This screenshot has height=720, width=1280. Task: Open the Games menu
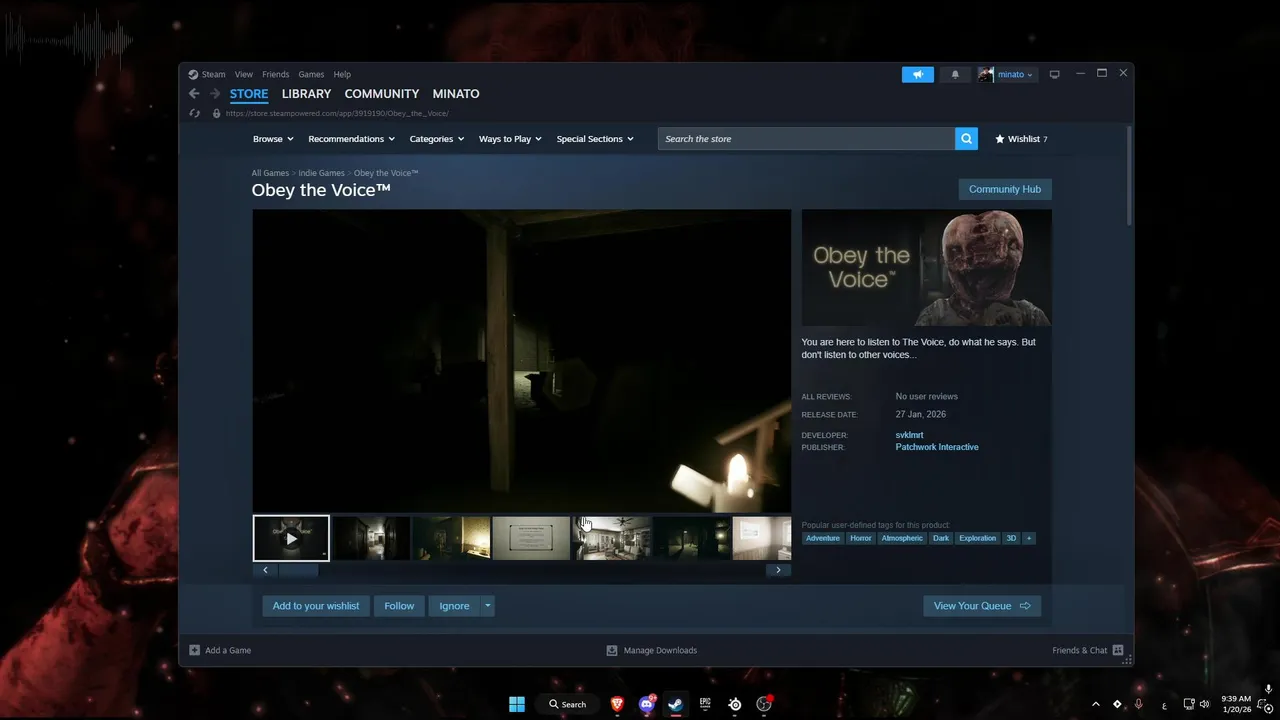pos(311,74)
